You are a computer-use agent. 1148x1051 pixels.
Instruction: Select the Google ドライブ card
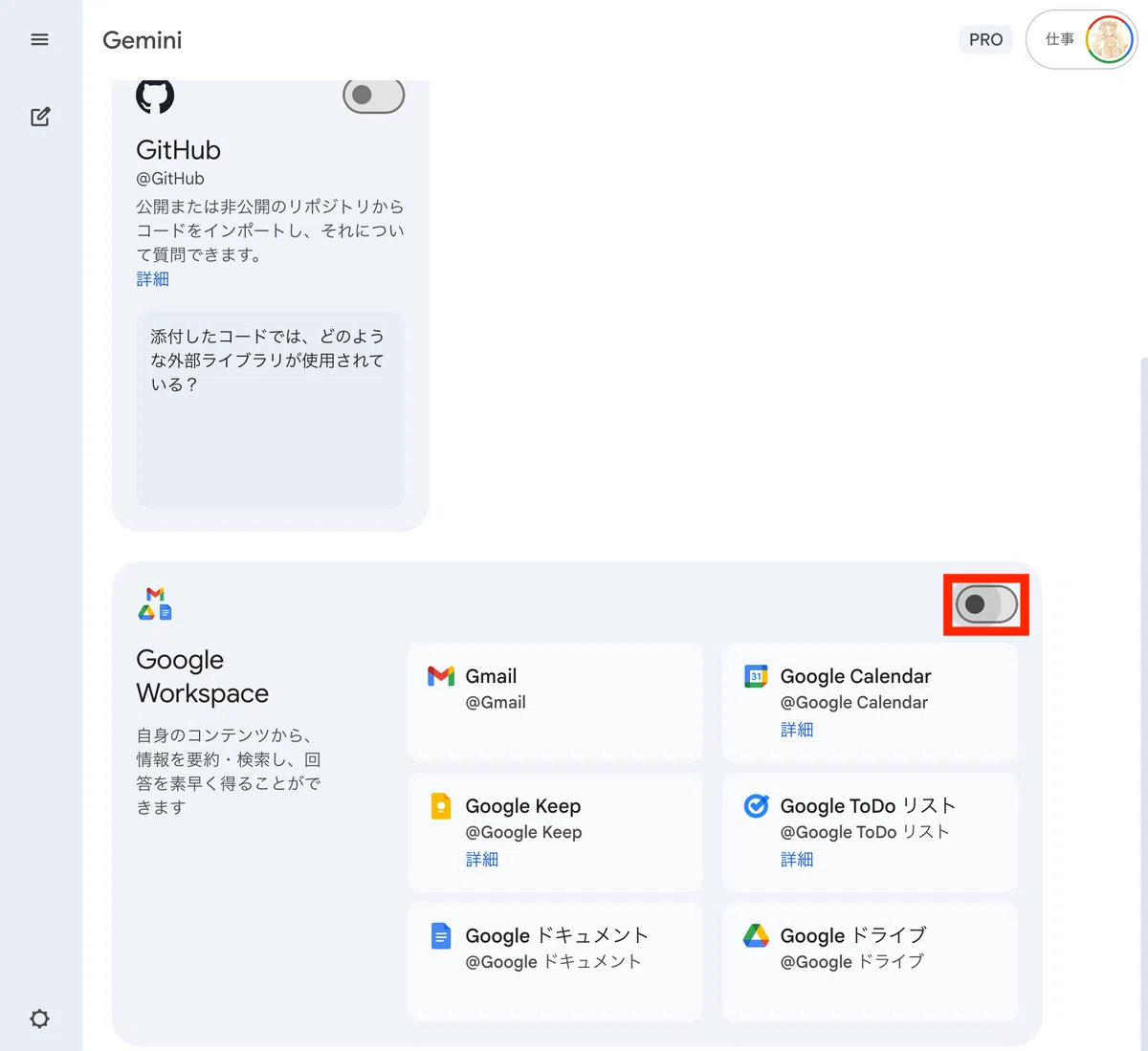point(870,962)
